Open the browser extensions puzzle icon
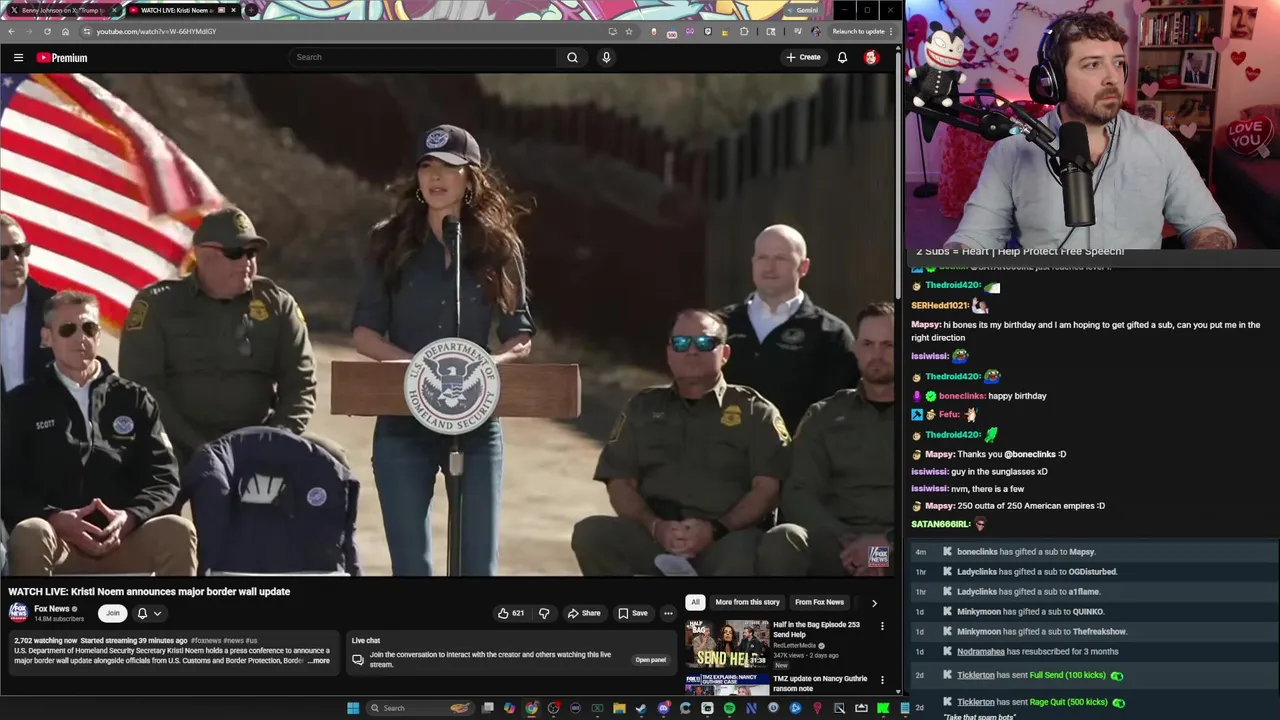Viewport: 1280px width, 720px height. point(744,32)
